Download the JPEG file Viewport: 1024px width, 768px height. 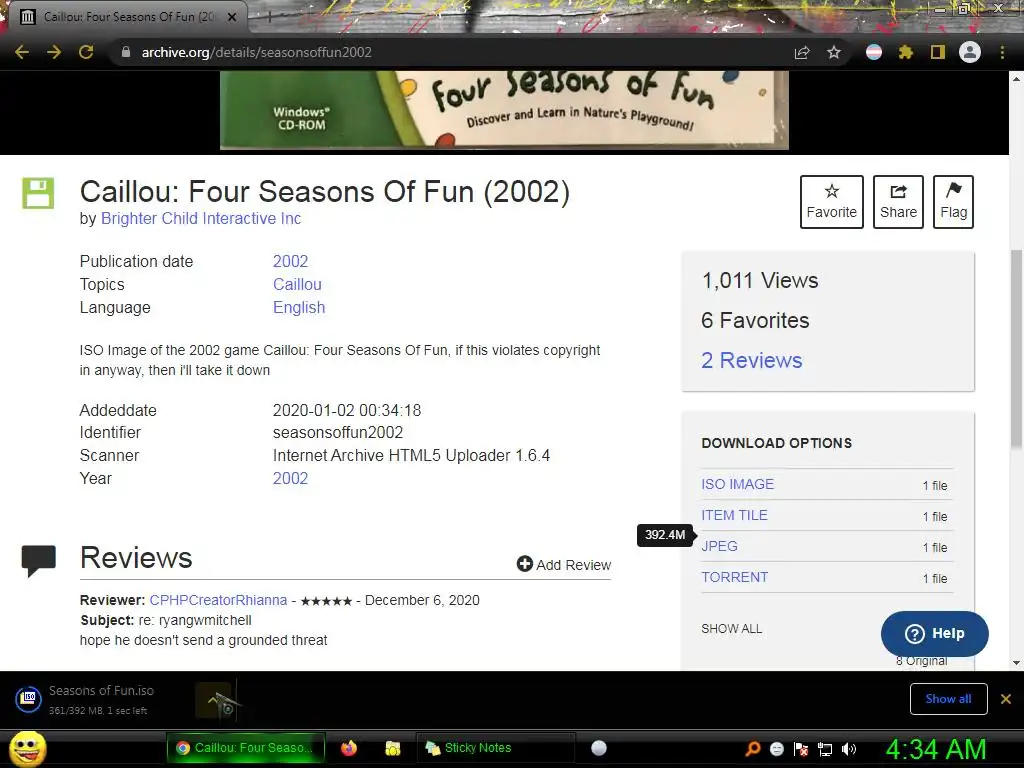coord(719,546)
